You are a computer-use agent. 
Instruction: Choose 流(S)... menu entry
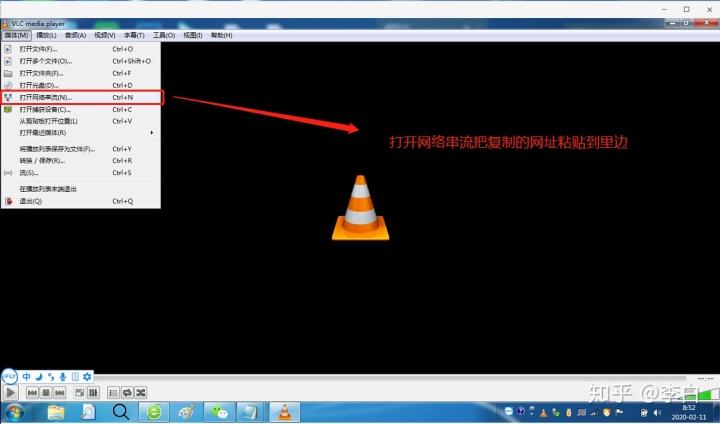[x=81, y=173]
